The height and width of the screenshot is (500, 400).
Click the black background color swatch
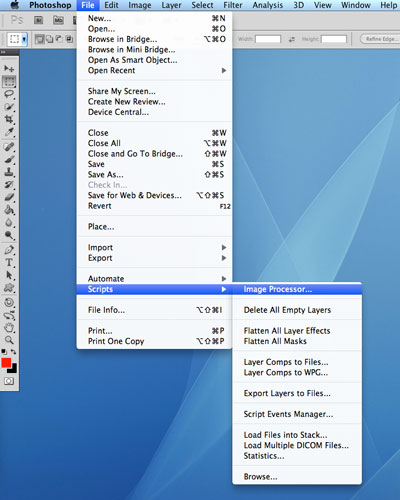coord(13,369)
